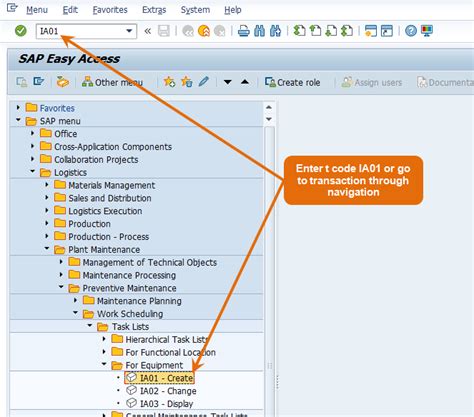Collapse the Preventive Maintenance node
Screen dimensions: 474x417
coord(61,287)
